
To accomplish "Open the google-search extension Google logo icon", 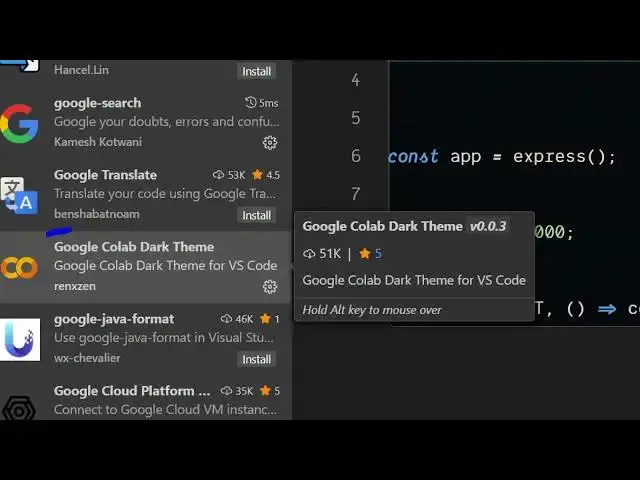I will (x=19, y=124).
